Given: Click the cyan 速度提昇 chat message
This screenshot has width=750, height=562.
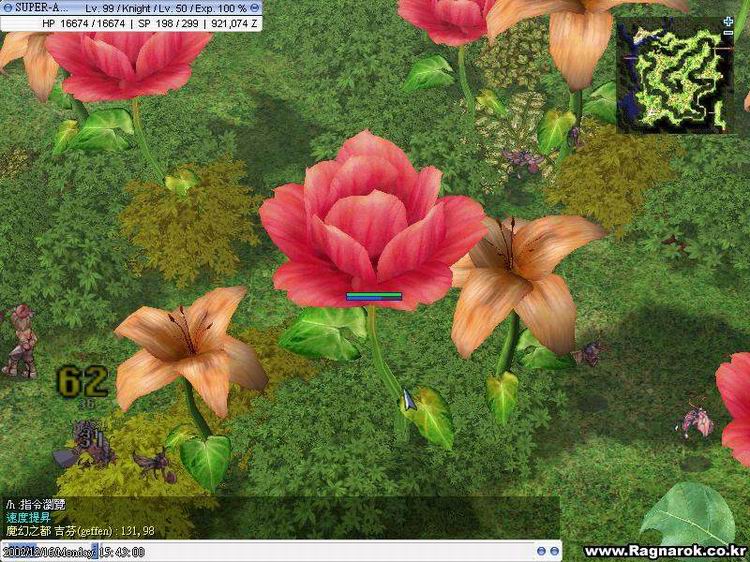Looking at the screenshot, I should click(28, 518).
